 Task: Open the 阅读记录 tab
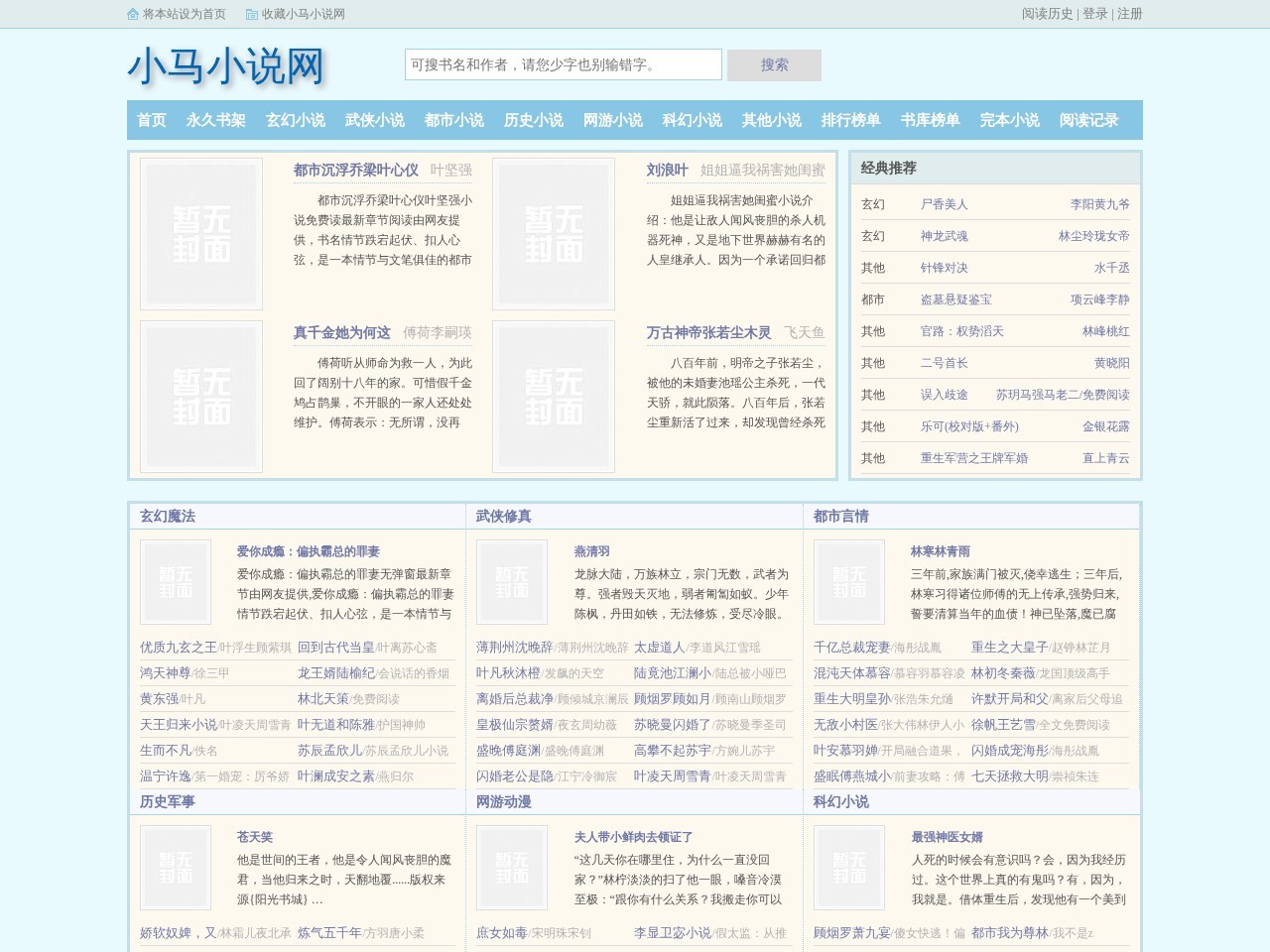coord(1088,120)
